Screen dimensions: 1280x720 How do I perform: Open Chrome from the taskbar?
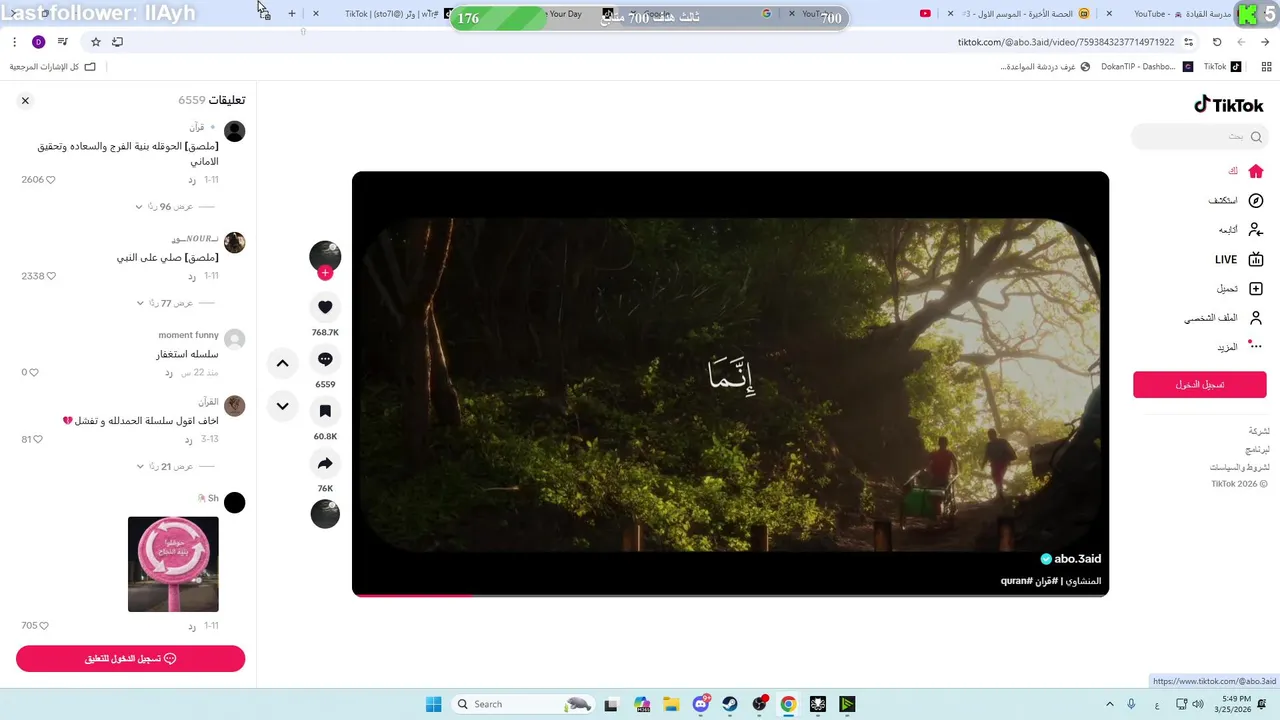point(788,704)
